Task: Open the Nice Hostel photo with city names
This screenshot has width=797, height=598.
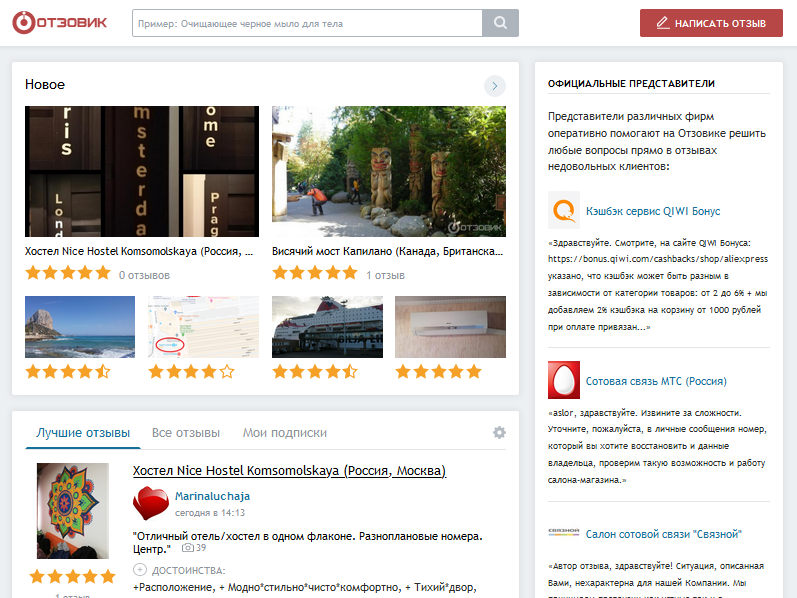Action: coord(142,171)
